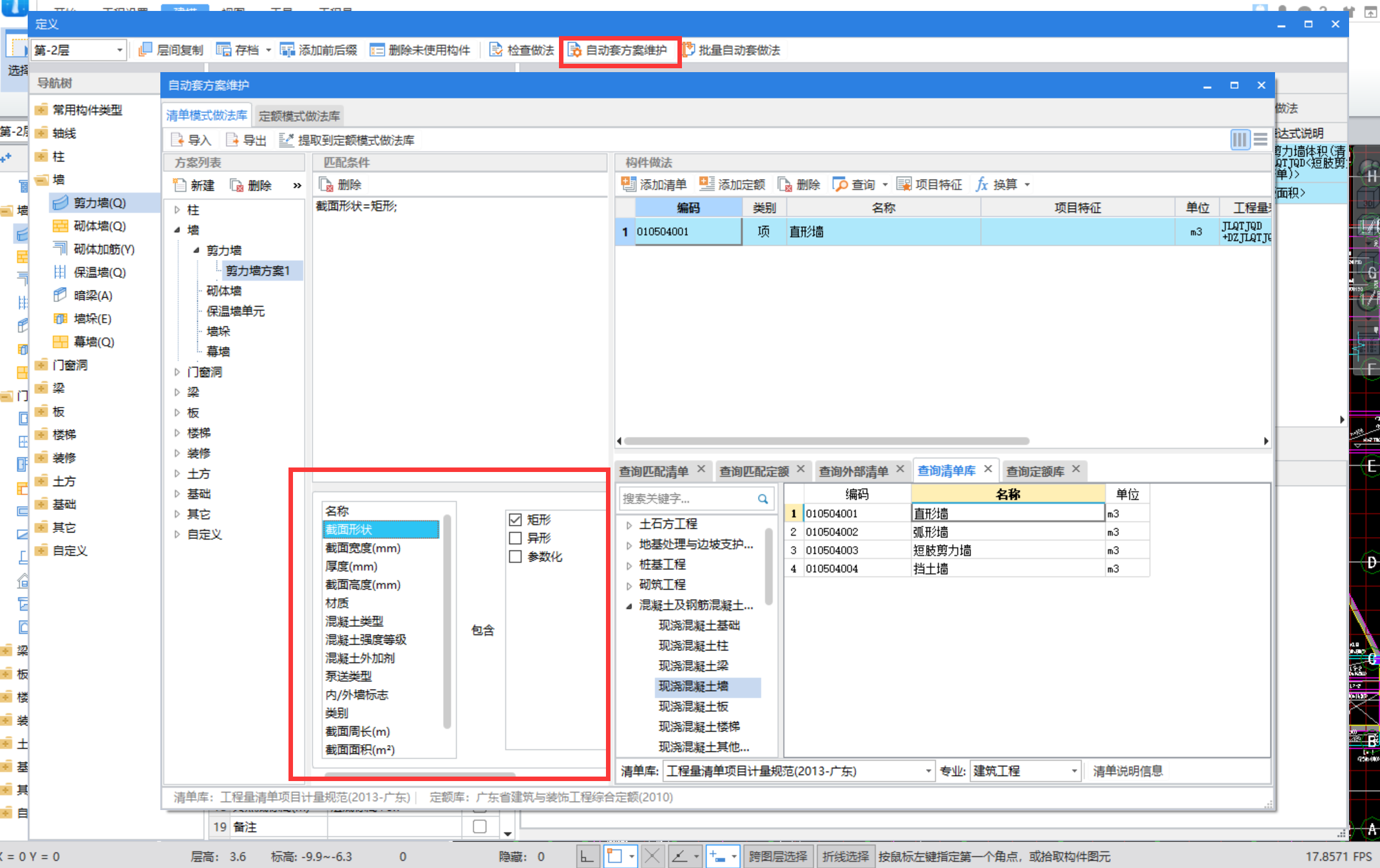Select 剪力墙(Q) in navigation tree
This screenshot has height=868, width=1380.
pyautogui.click(x=99, y=203)
